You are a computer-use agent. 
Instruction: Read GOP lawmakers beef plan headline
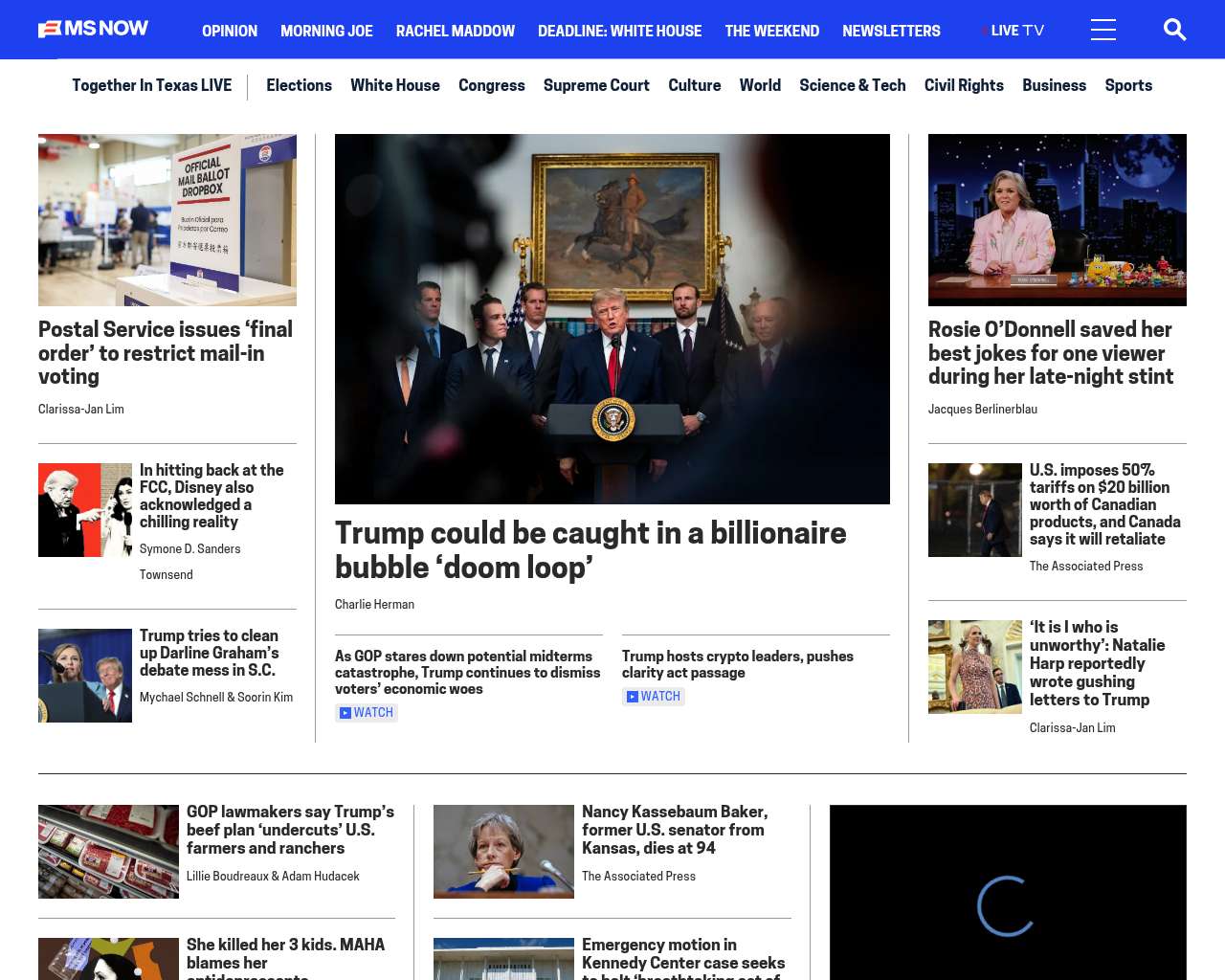coord(290,830)
